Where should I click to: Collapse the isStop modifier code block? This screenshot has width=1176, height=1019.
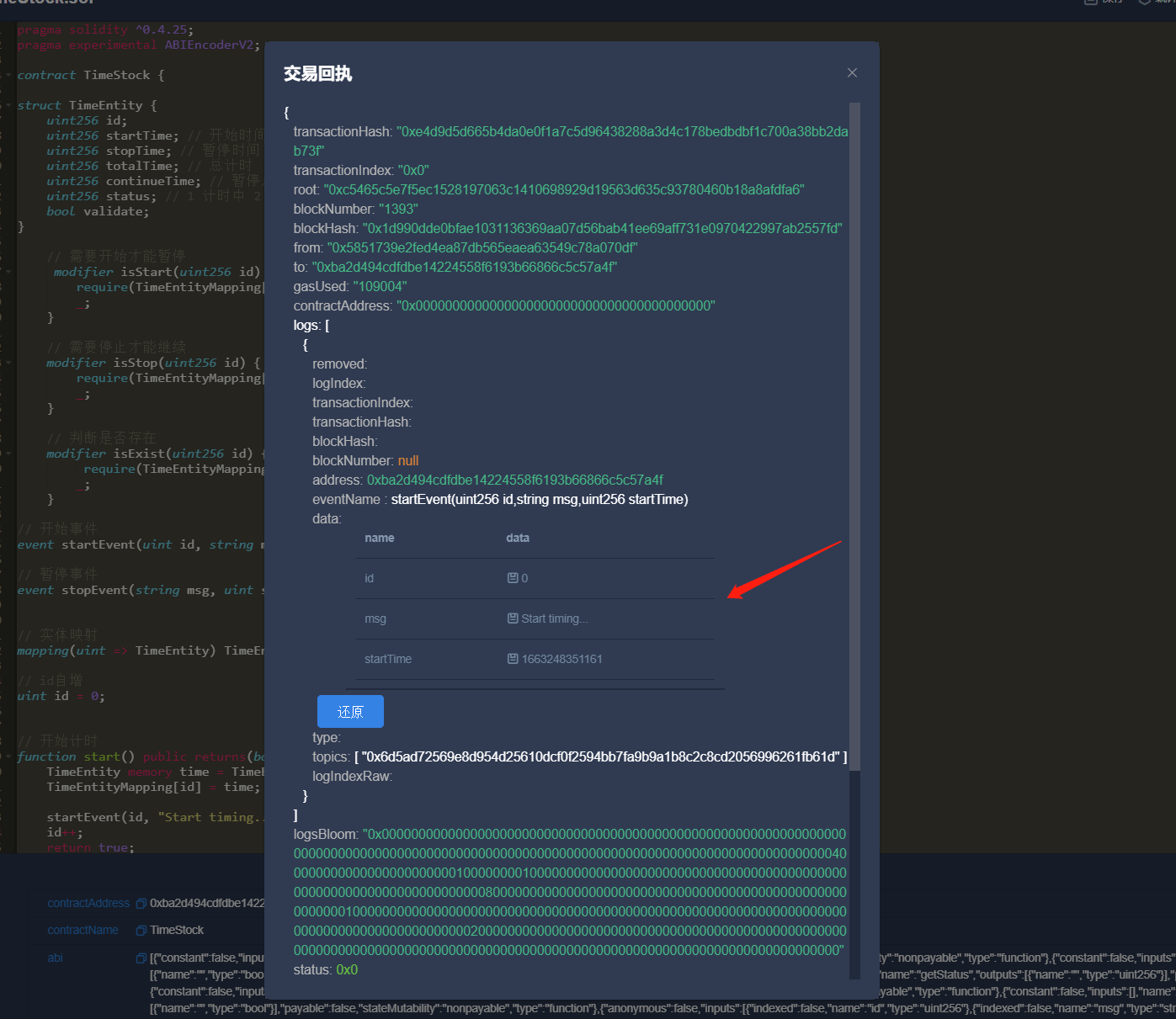pos(8,362)
